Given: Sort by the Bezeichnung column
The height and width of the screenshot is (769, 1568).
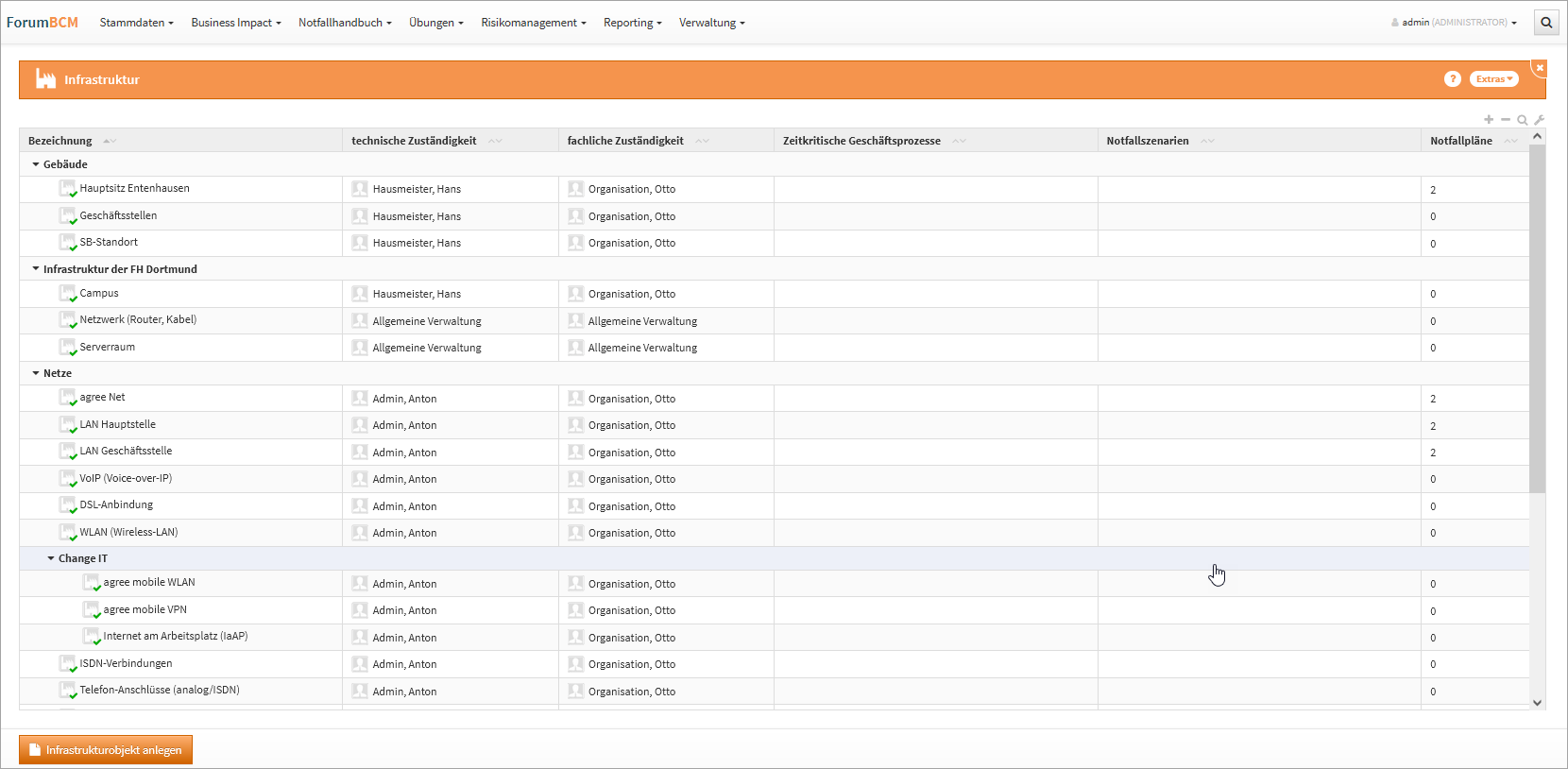Looking at the screenshot, I should pyautogui.click(x=60, y=141).
